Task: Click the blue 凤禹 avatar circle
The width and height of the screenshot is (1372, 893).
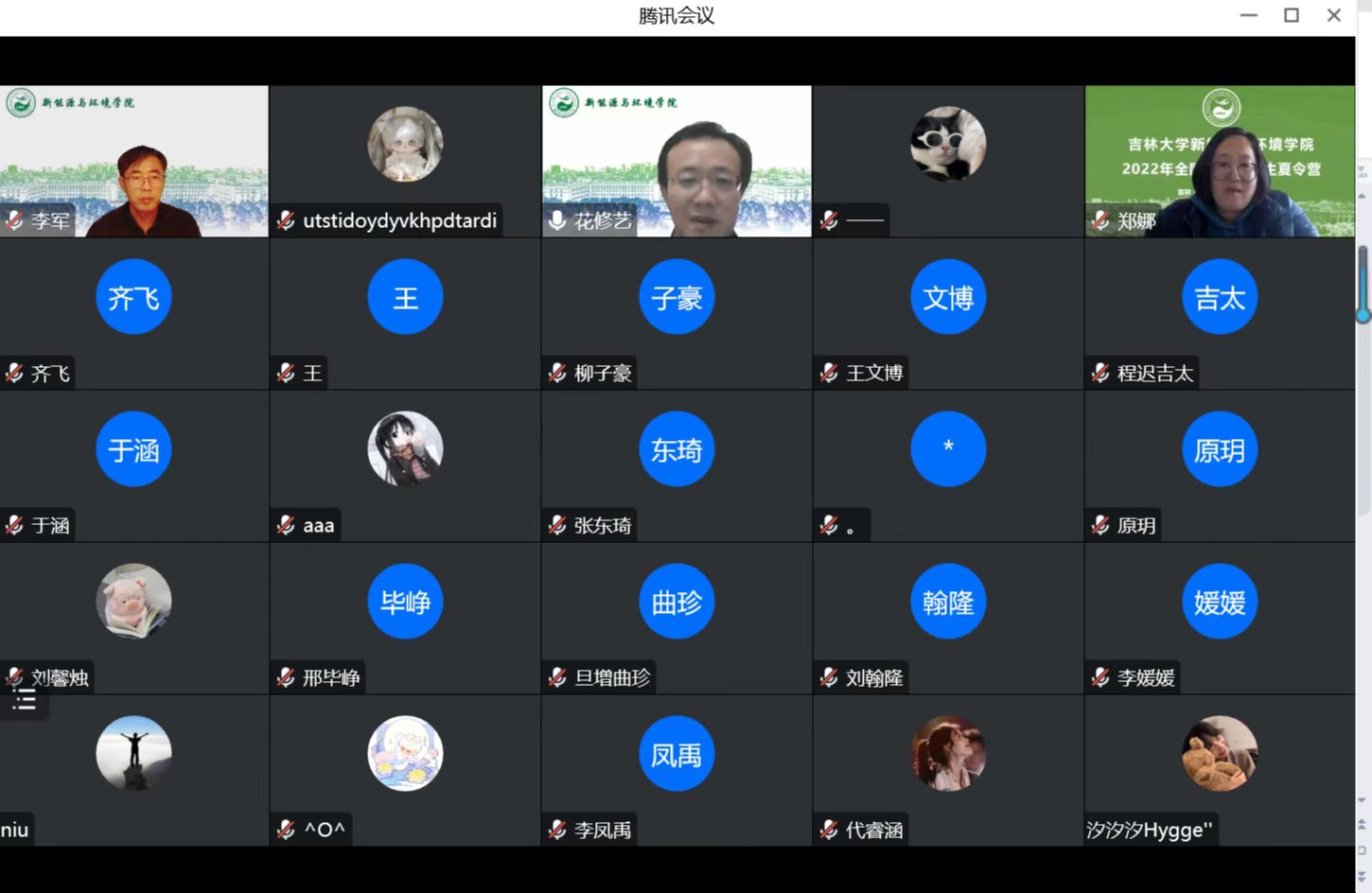Action: (677, 754)
